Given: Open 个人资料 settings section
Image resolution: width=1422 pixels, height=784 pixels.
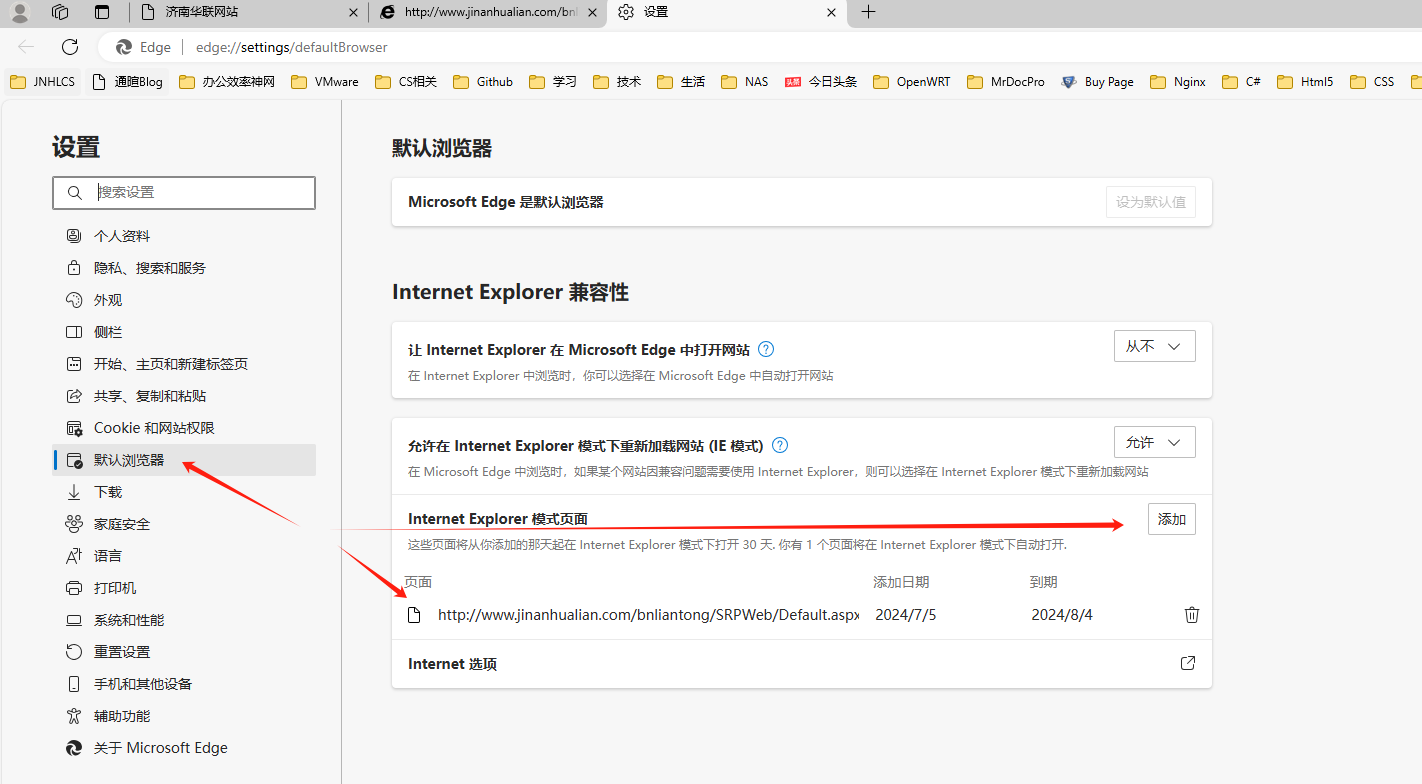Looking at the screenshot, I should [184, 236].
